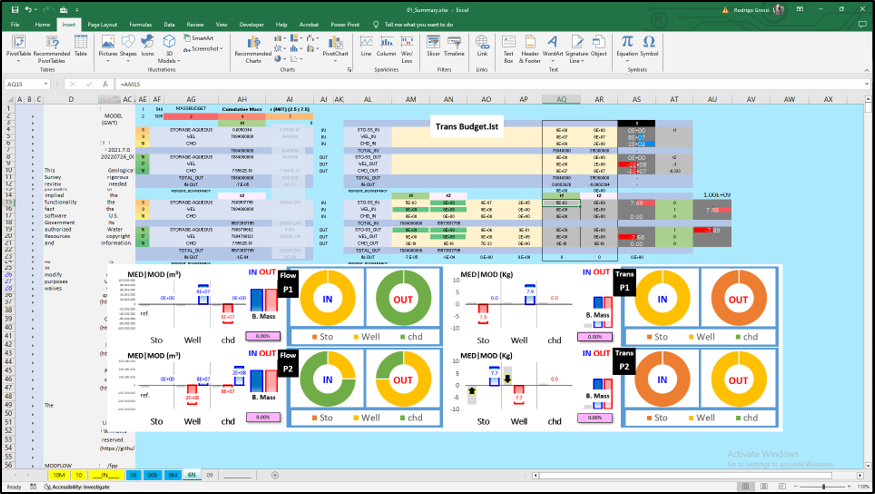Insert a Win/Loss sparkline

coord(407,49)
